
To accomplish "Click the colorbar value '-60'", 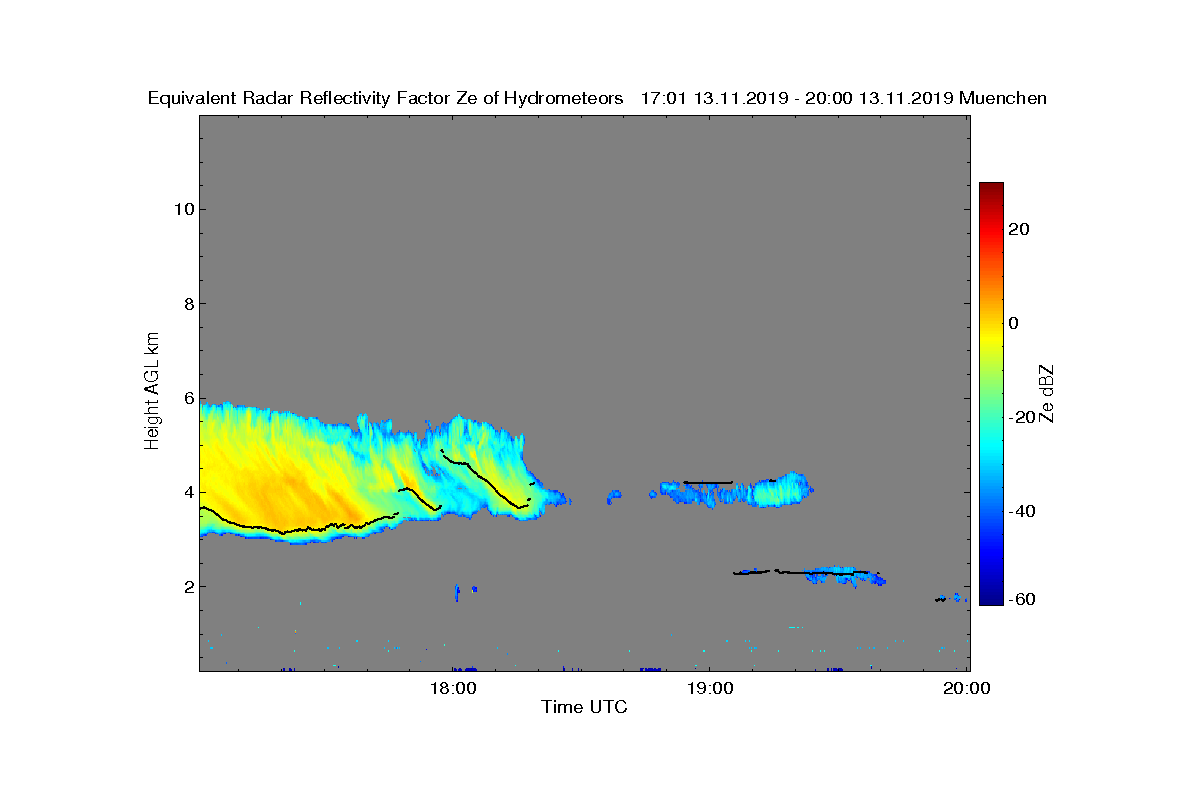I will point(1023,599).
